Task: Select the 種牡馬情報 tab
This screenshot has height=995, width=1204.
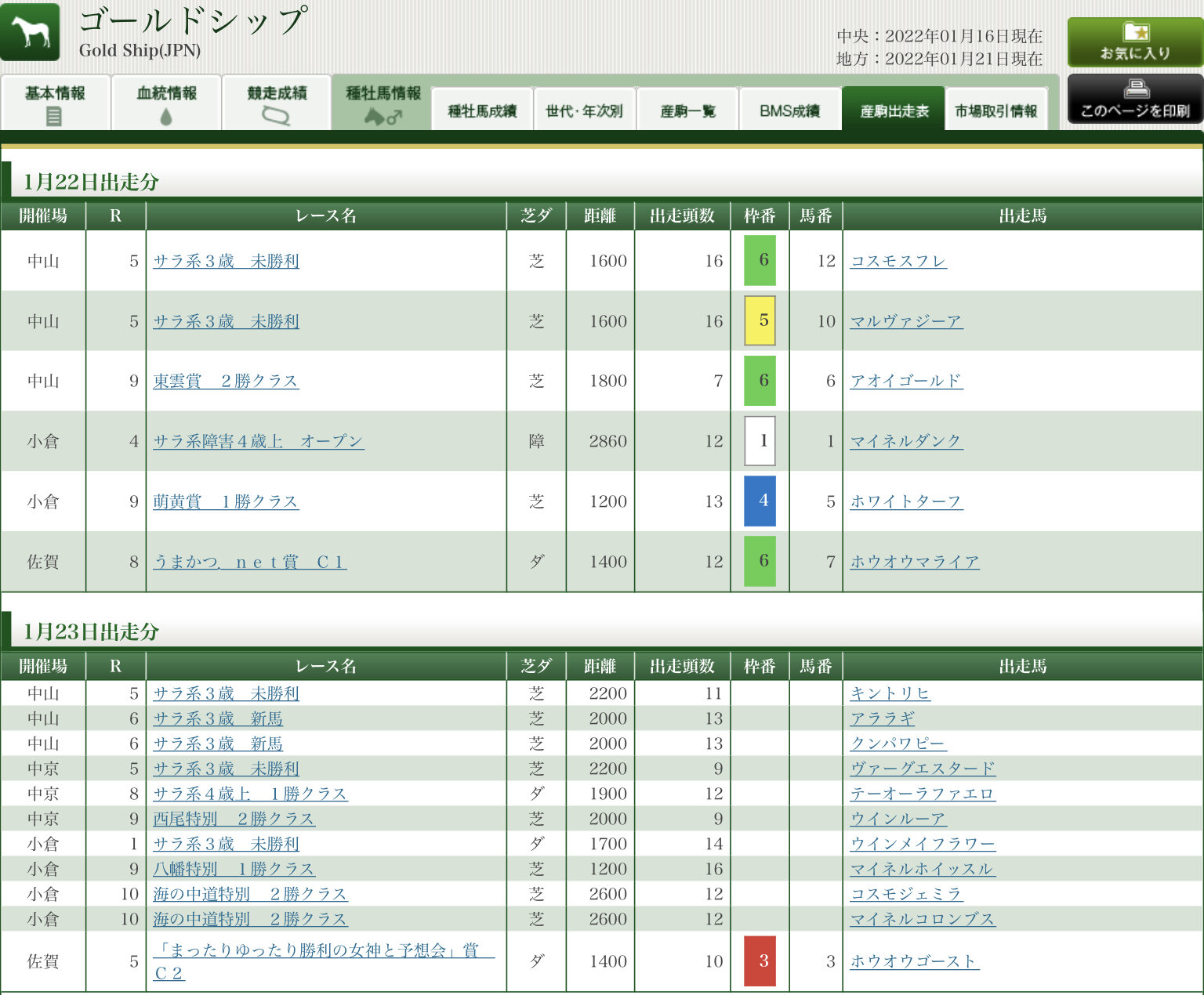Action: [x=383, y=103]
